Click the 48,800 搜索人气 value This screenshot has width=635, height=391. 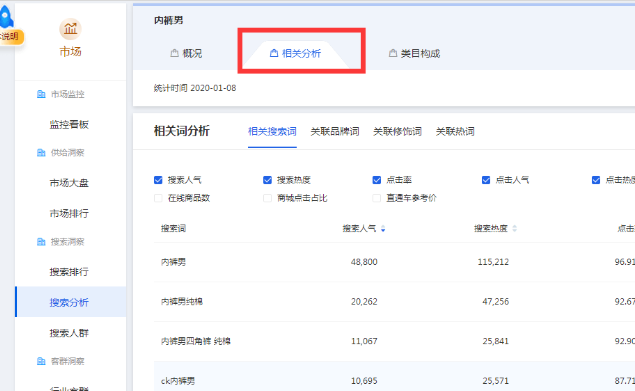point(364,262)
